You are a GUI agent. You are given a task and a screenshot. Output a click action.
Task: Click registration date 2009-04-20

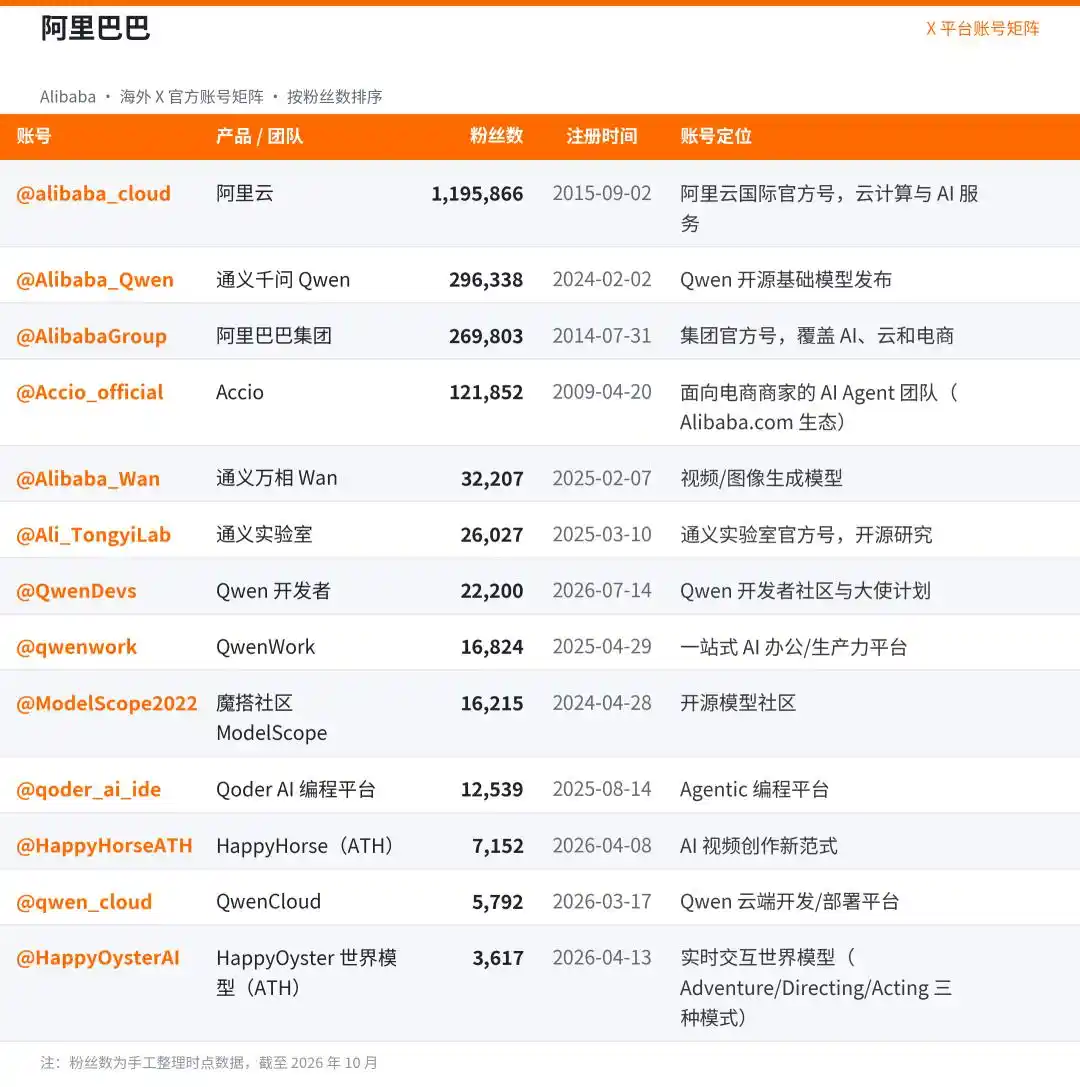pyautogui.click(x=602, y=392)
